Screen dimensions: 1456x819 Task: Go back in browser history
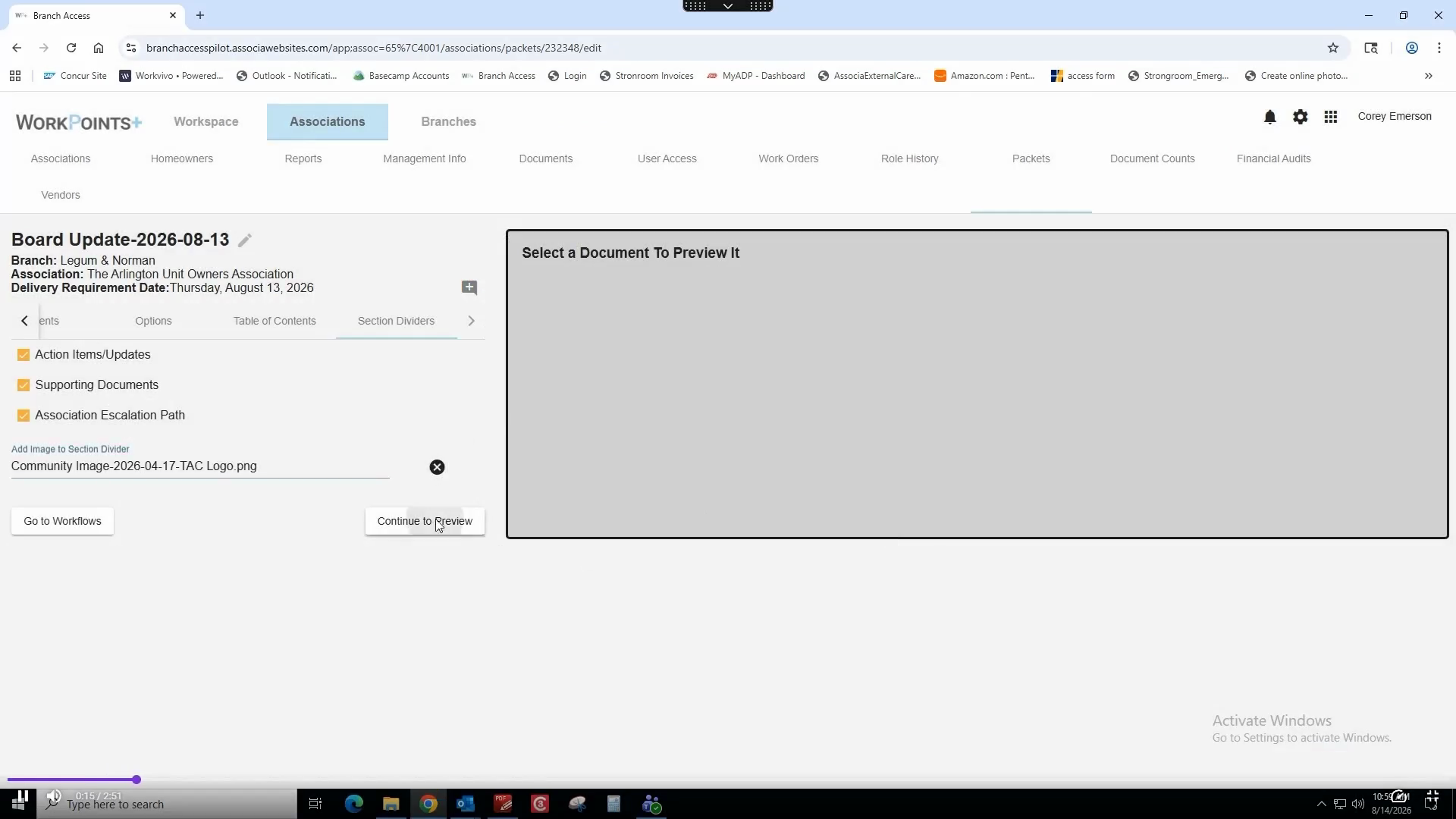point(17,48)
